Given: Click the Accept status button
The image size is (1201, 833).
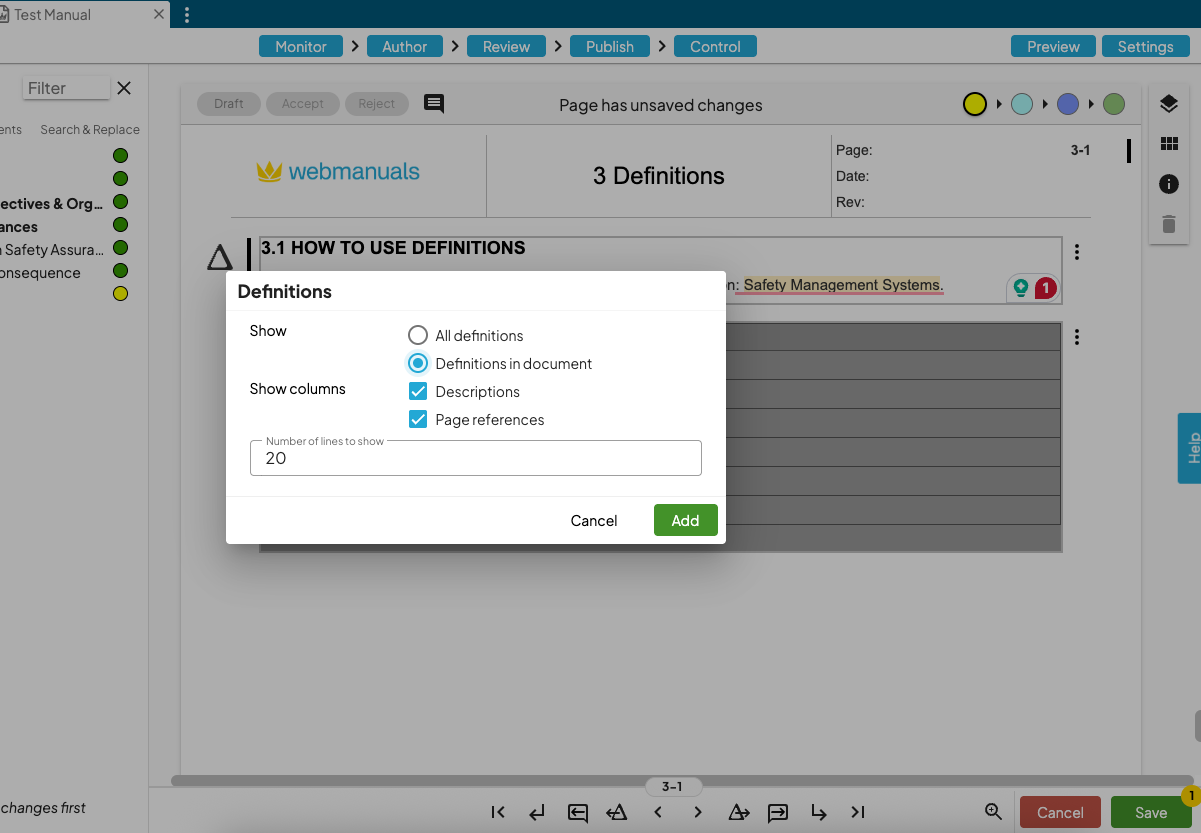Looking at the screenshot, I should coord(303,104).
